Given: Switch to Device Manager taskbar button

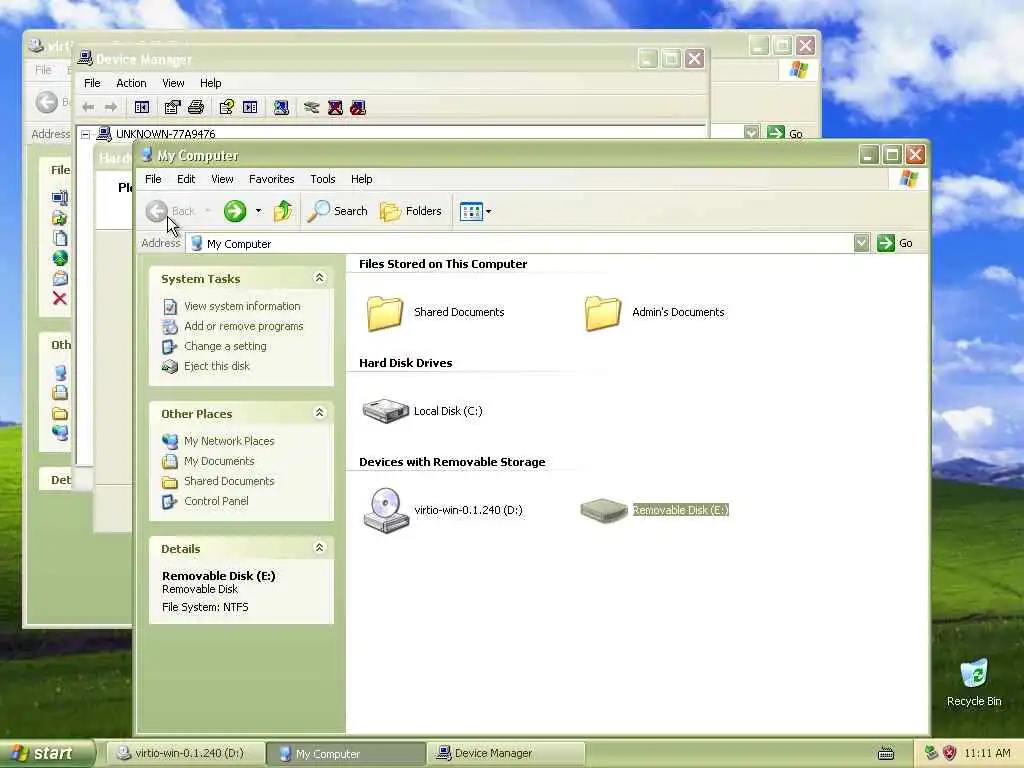Looking at the screenshot, I should click(x=506, y=753).
